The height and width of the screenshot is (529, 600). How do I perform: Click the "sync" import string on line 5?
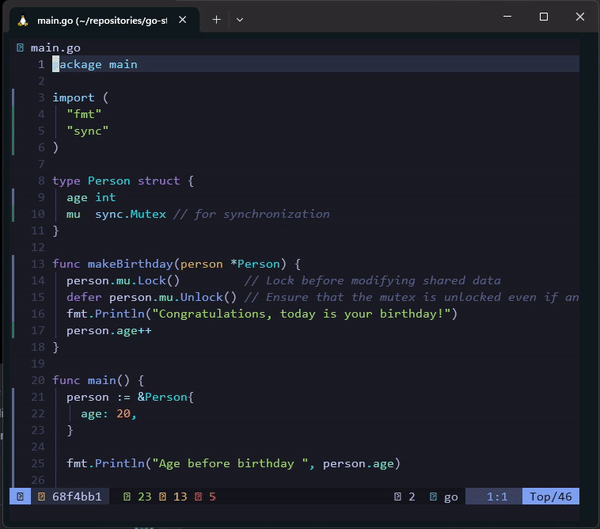pos(88,131)
